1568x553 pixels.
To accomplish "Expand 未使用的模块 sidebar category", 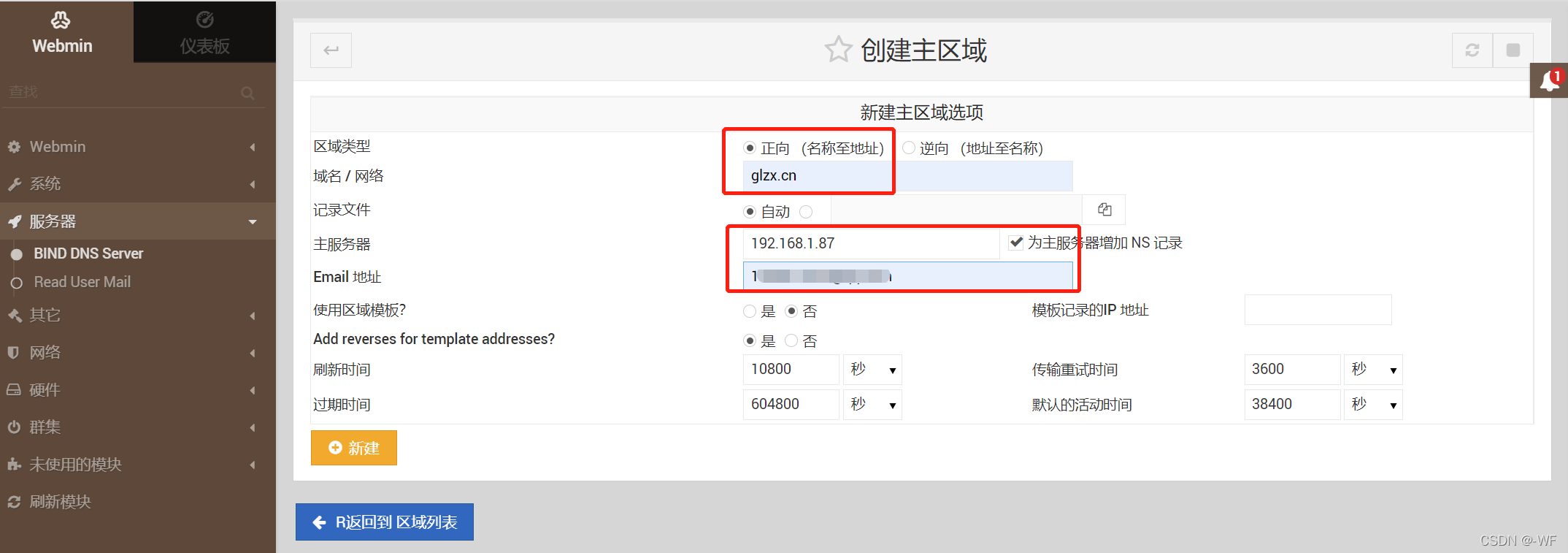I will 138,465.
